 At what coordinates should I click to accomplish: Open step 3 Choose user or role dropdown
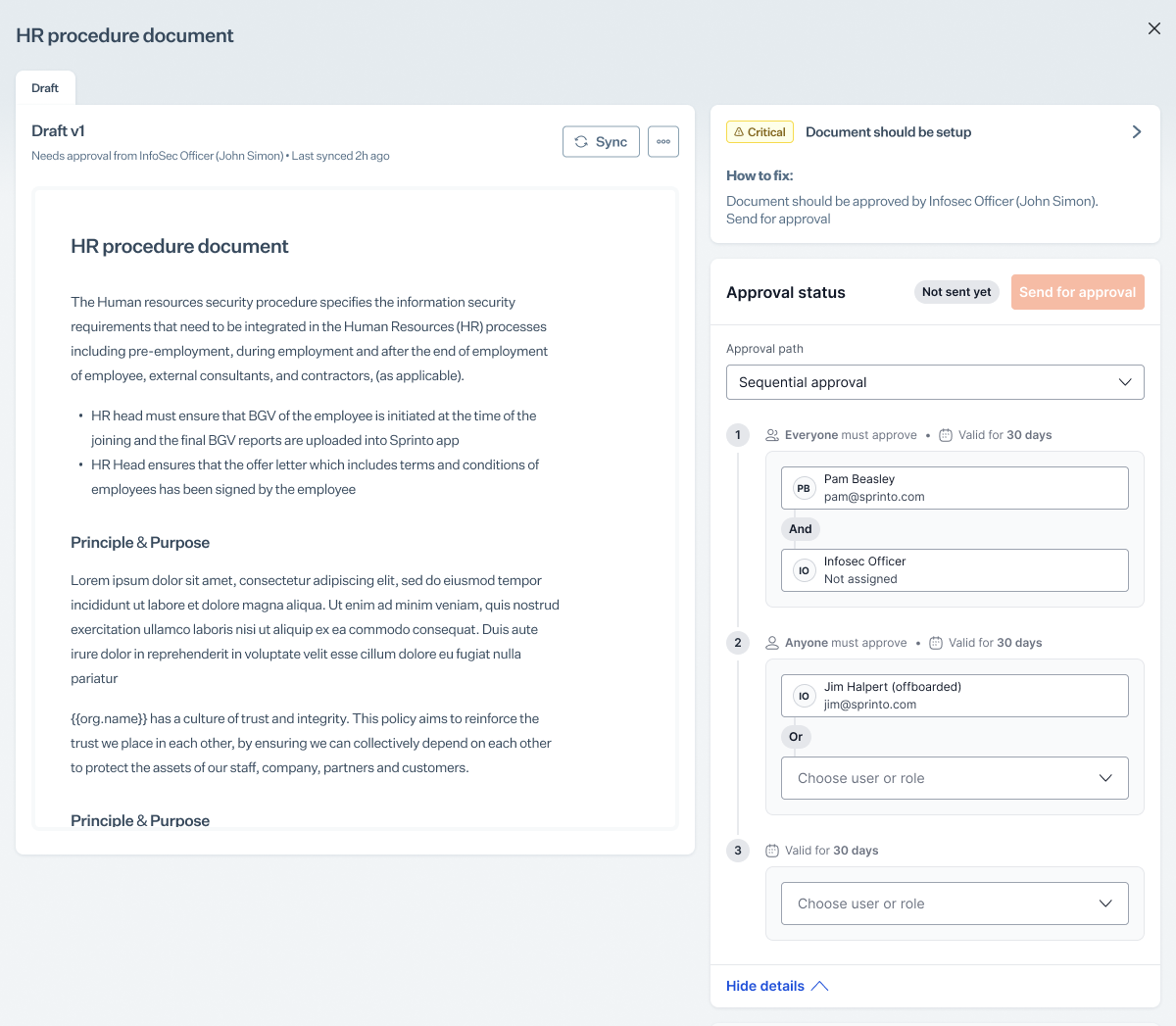coord(955,904)
